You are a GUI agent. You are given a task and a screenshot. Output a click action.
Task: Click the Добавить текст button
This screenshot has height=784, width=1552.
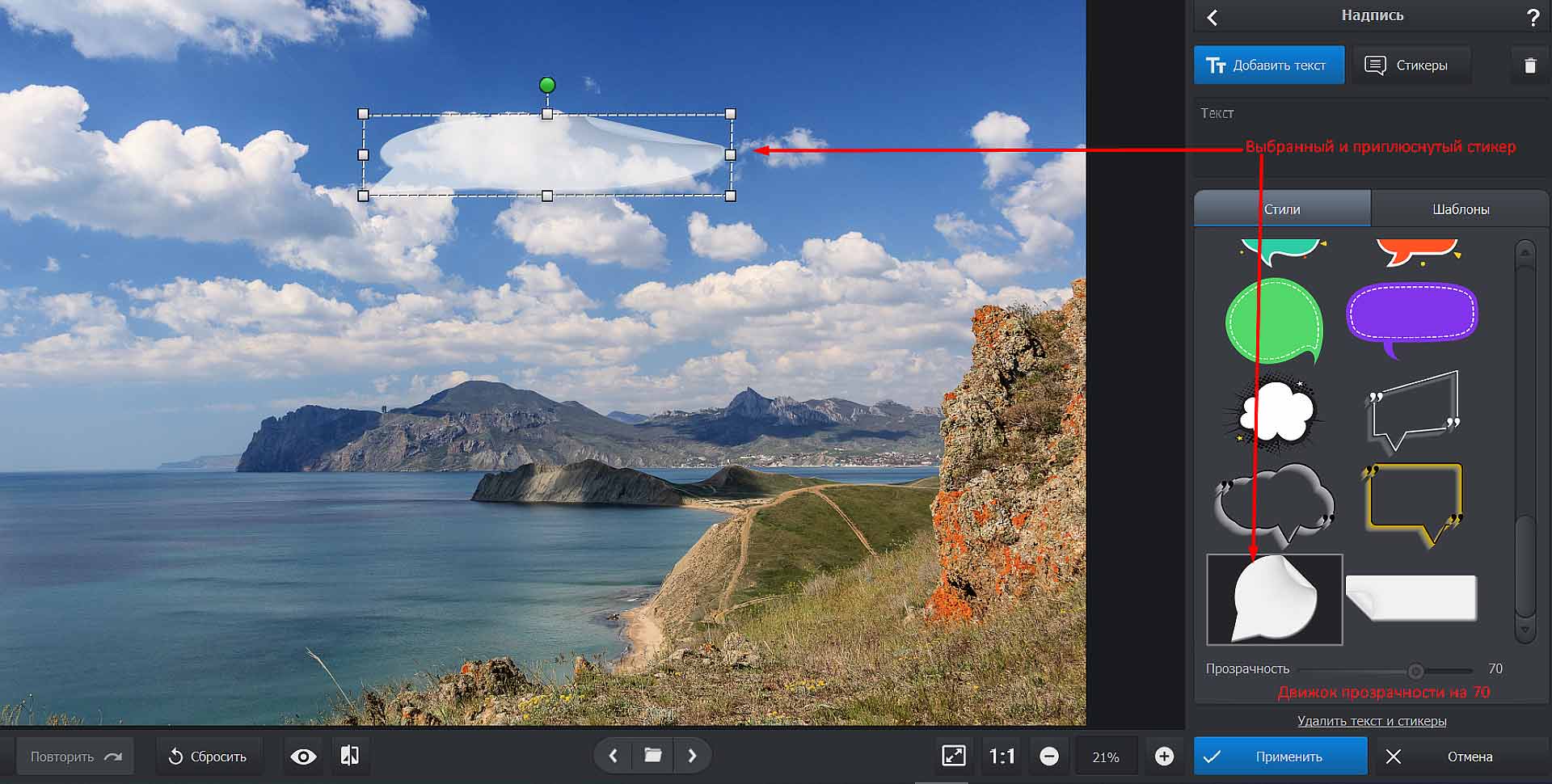(1268, 65)
